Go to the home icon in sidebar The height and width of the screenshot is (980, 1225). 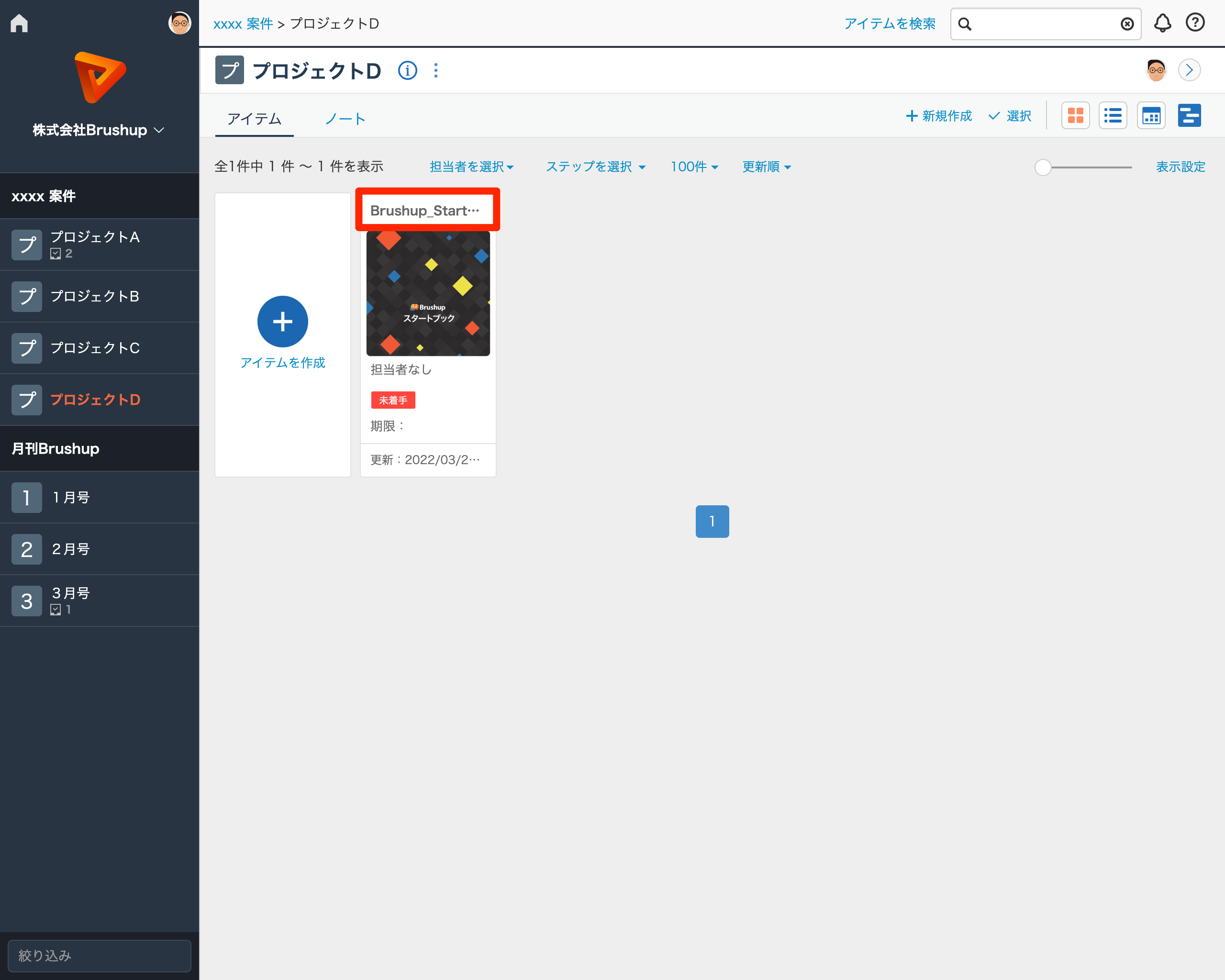tap(19, 23)
